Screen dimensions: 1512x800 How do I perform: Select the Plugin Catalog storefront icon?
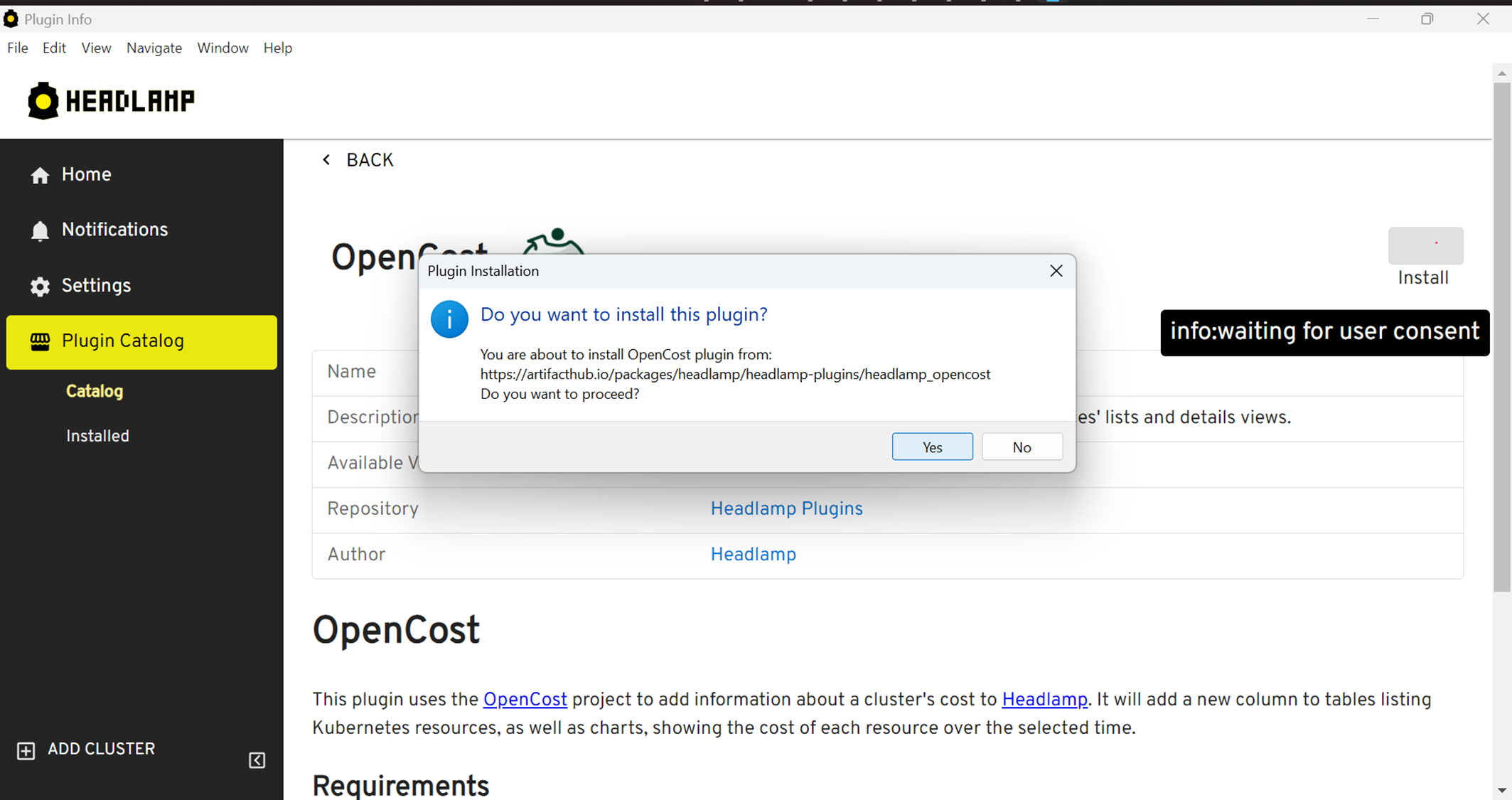point(41,341)
